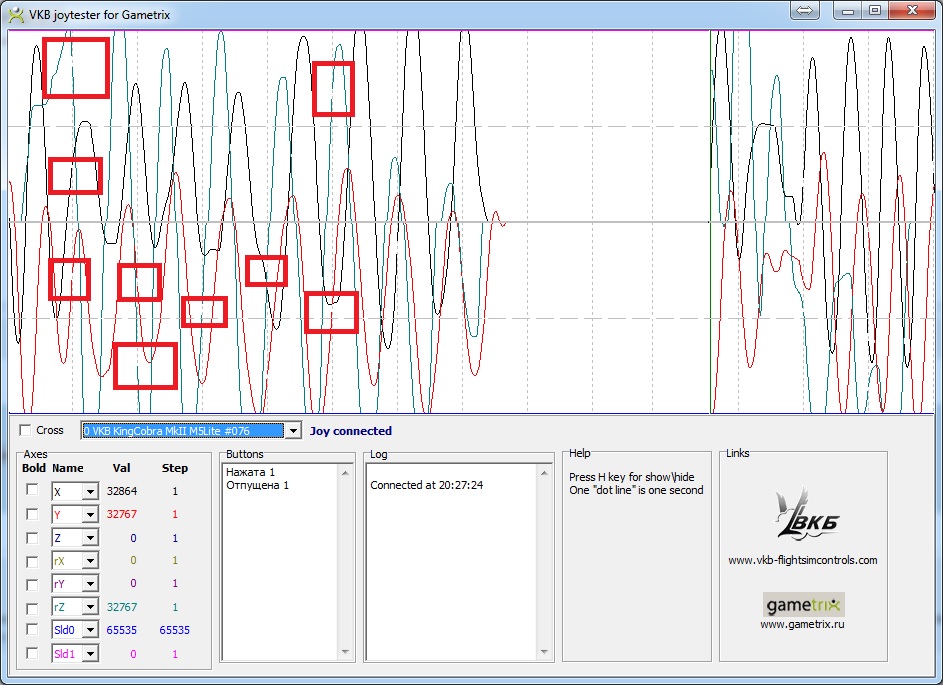This screenshot has width=943, height=685.
Task: Click the Sld0 step value 65535
Action: pos(174,630)
